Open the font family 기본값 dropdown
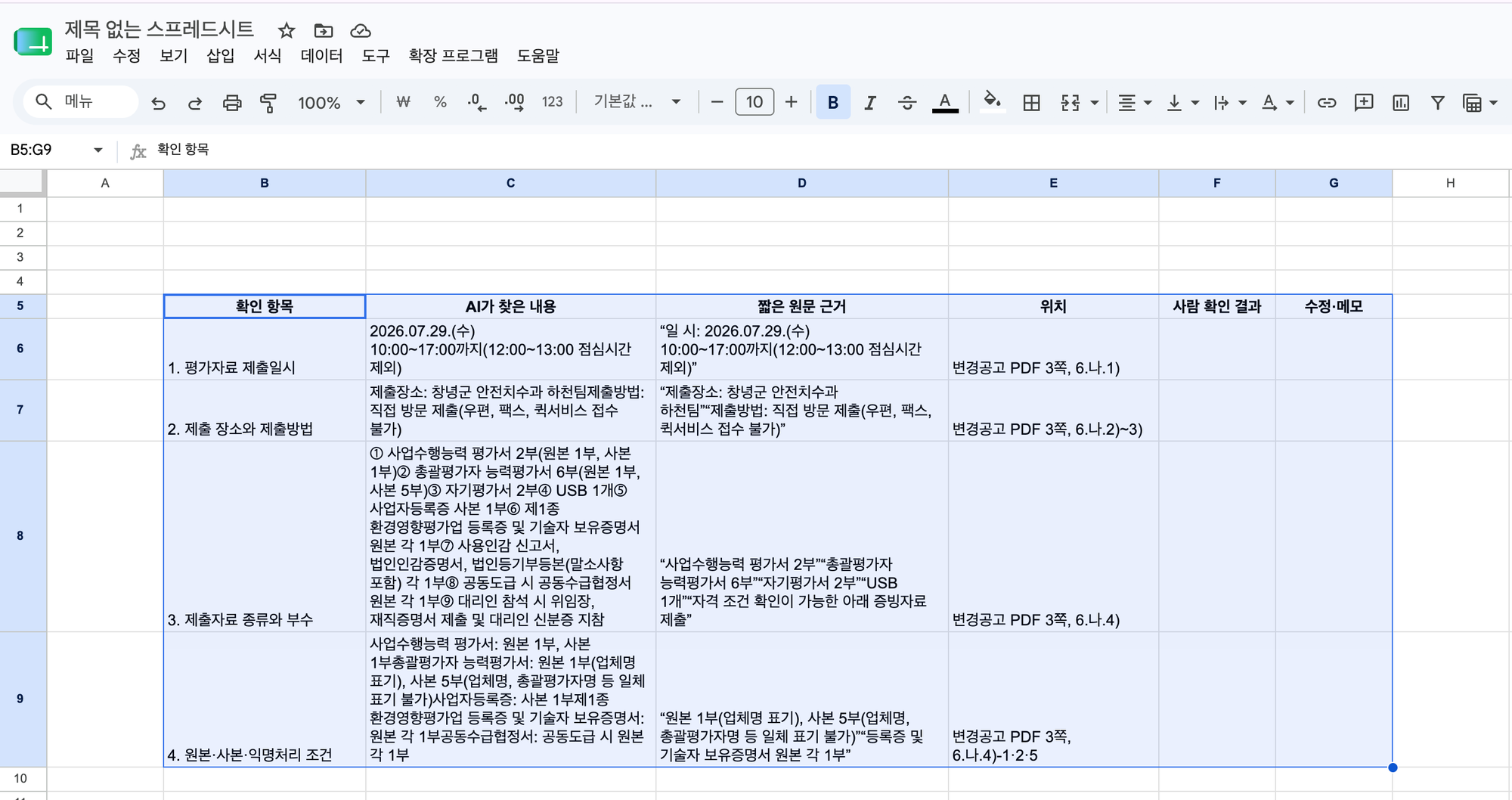This screenshot has width=1512, height=800. tap(637, 102)
